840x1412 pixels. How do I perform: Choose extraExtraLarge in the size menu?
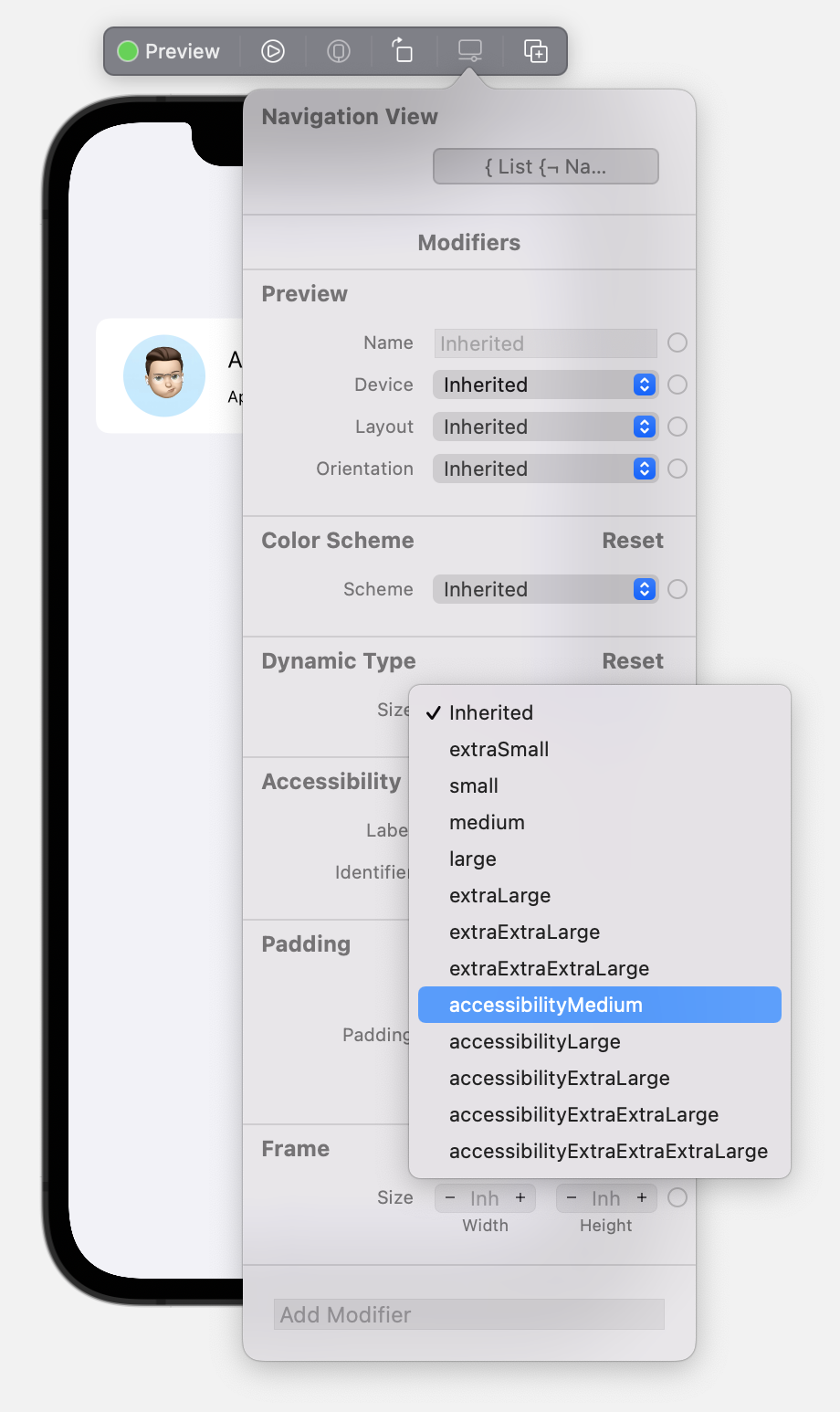(524, 932)
